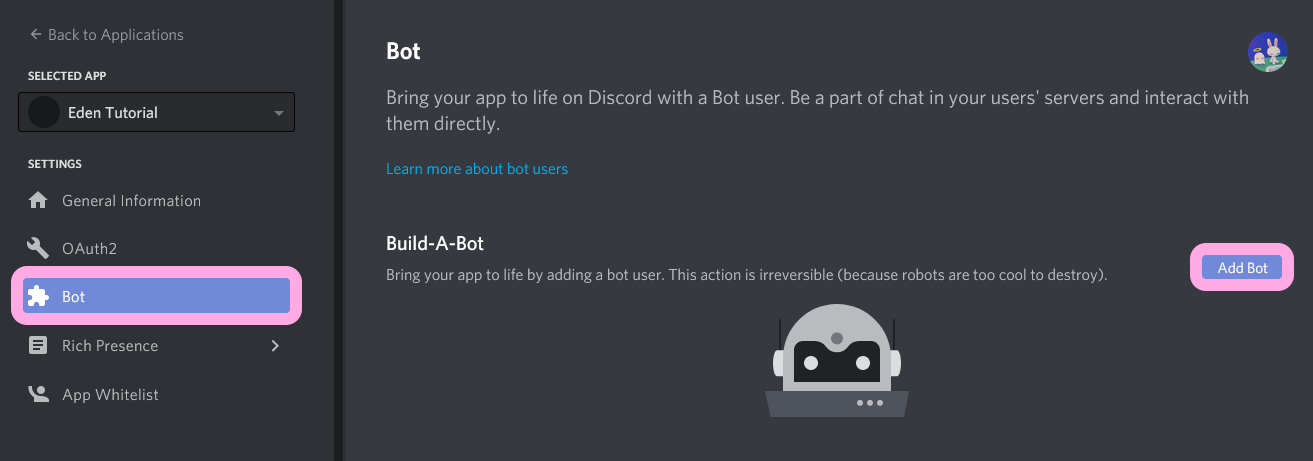Click the user avatar at top right
The height and width of the screenshot is (461, 1313).
[1267, 51]
